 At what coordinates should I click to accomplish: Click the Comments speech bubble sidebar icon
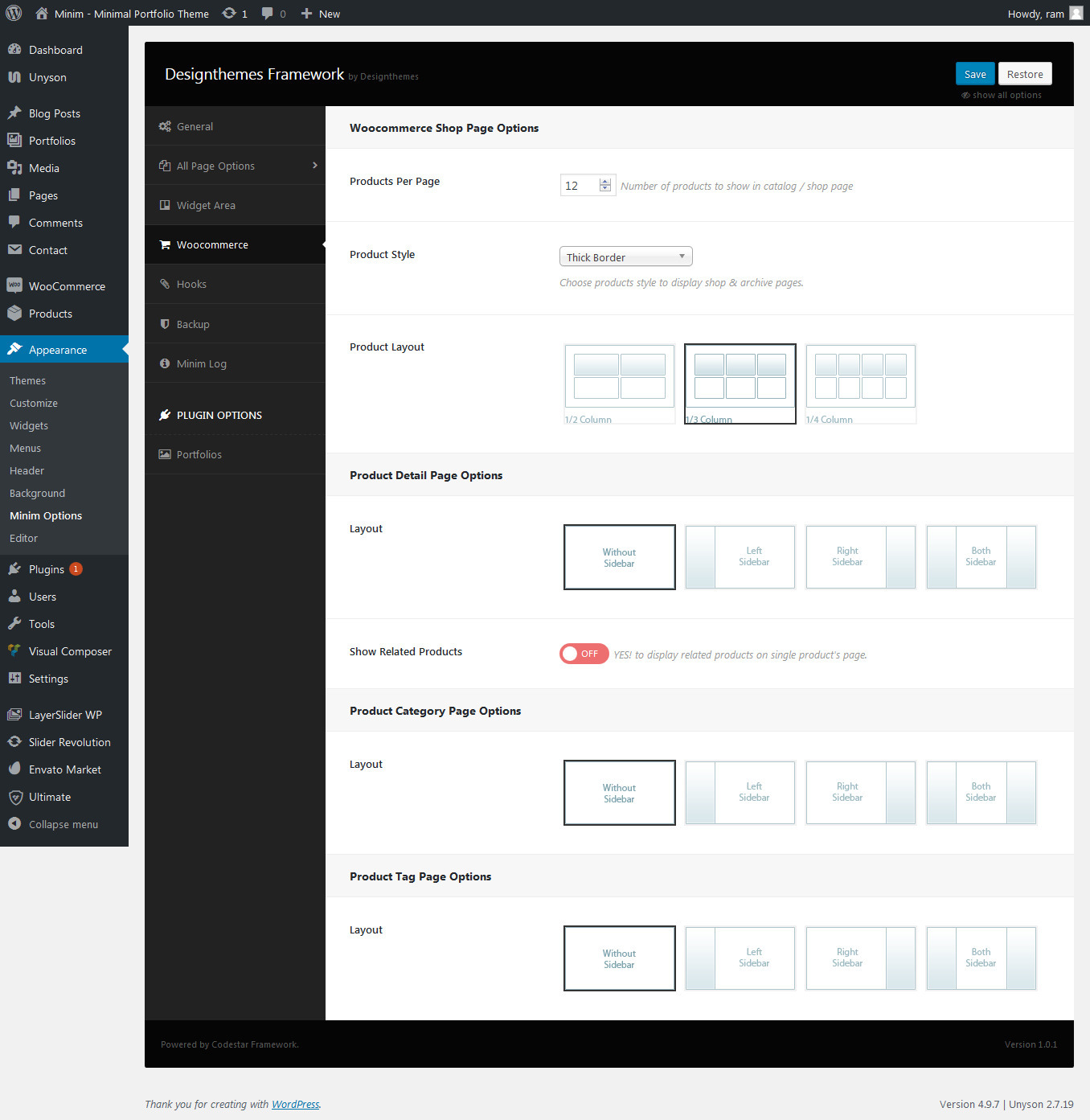pos(14,222)
